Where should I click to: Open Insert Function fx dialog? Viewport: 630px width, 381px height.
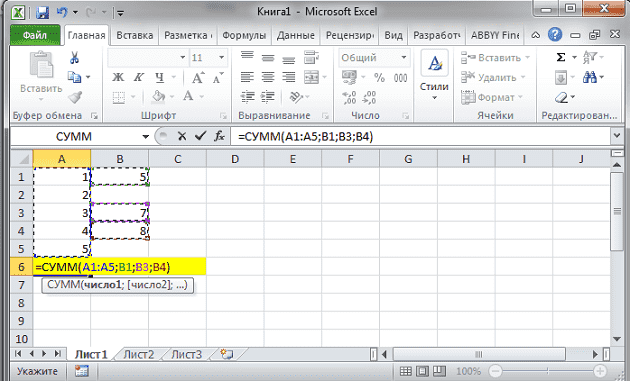coord(219,136)
